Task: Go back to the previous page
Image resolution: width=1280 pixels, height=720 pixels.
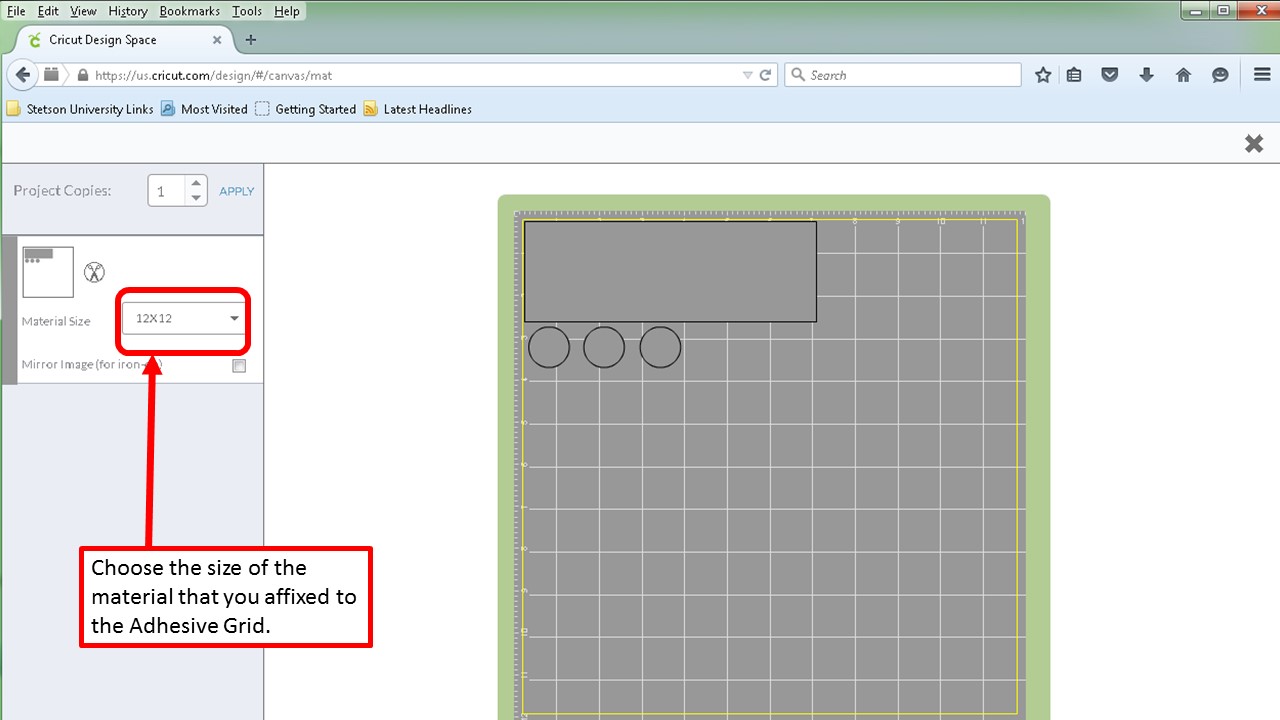Action: (23, 75)
